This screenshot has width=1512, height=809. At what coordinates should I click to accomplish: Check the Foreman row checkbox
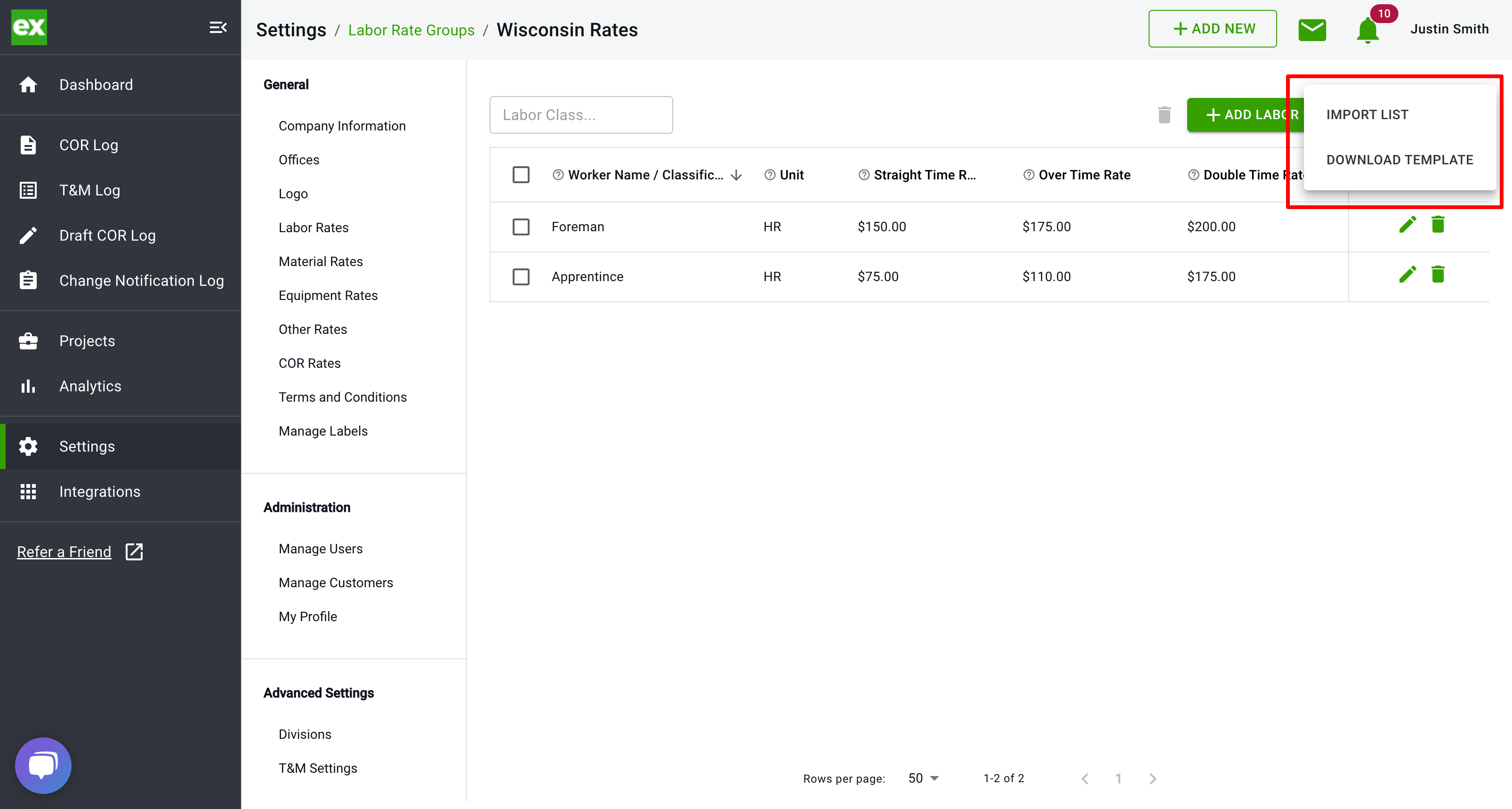click(x=521, y=227)
